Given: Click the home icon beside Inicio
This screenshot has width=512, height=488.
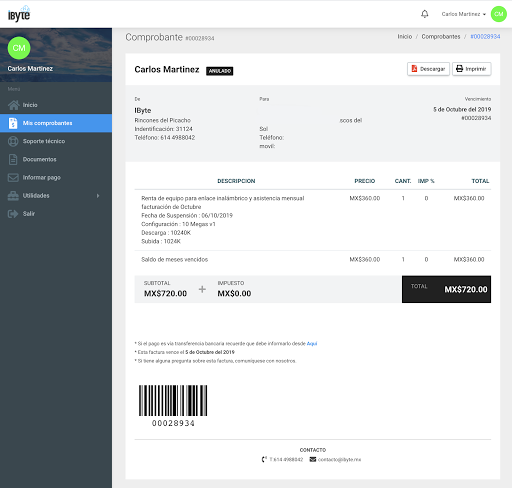Looking at the screenshot, I should (x=13, y=105).
